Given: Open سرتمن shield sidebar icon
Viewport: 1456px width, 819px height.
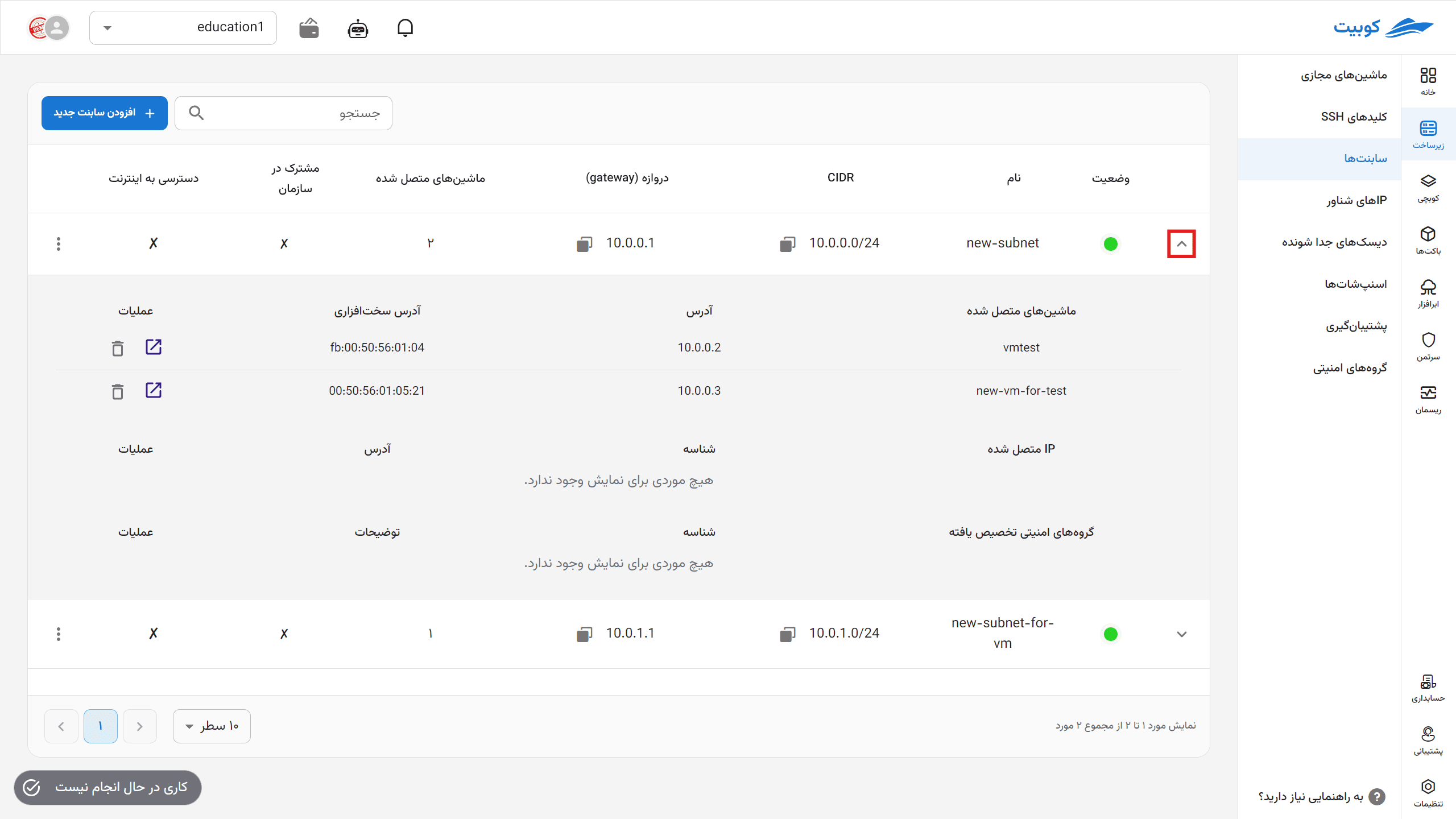Looking at the screenshot, I should point(1428,346).
